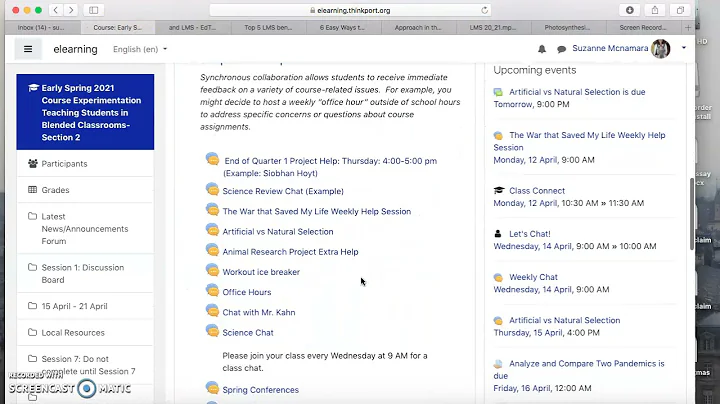
Task: Click chat icon for End of Quarter 1 Project Help
Action: tap(212, 159)
